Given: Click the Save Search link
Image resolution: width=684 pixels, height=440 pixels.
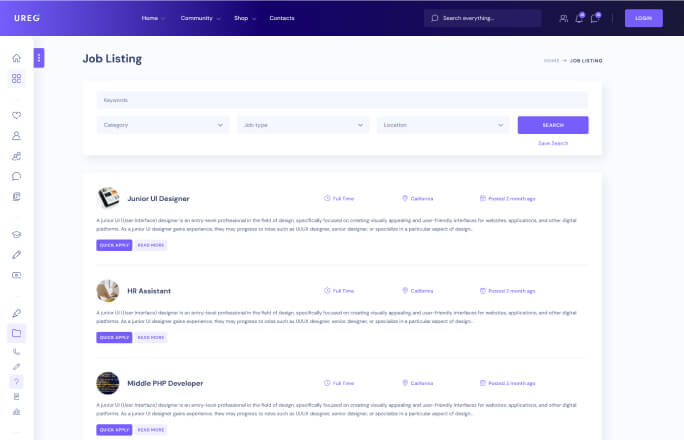Looking at the screenshot, I should 553,143.
